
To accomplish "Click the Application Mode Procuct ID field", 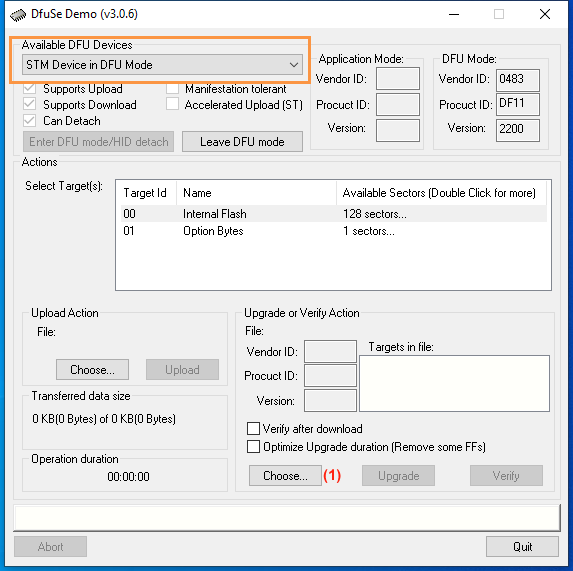I will pyautogui.click(x=398, y=104).
